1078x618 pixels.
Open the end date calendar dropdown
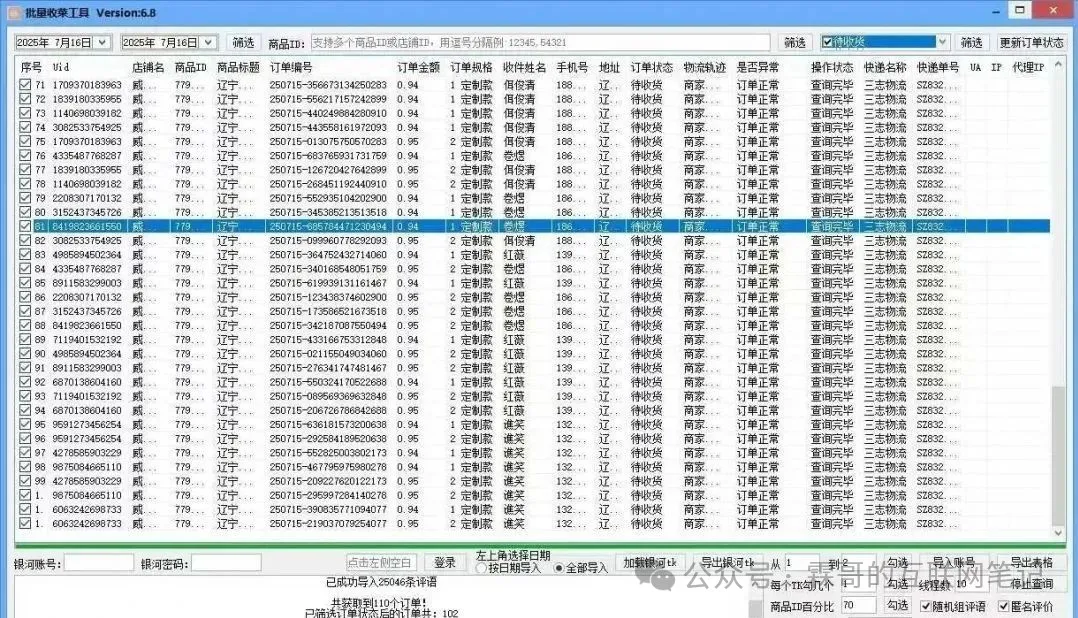click(x=208, y=42)
